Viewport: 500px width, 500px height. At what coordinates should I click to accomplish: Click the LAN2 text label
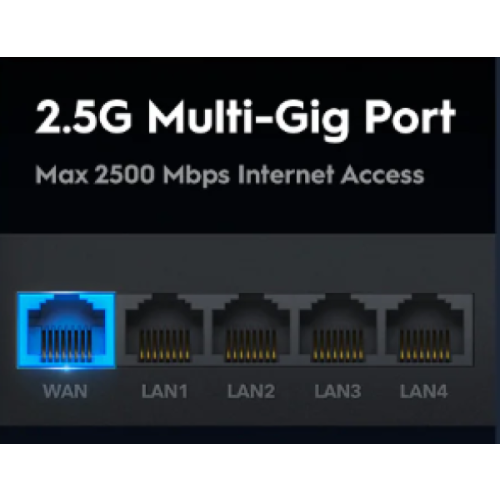coord(251,391)
